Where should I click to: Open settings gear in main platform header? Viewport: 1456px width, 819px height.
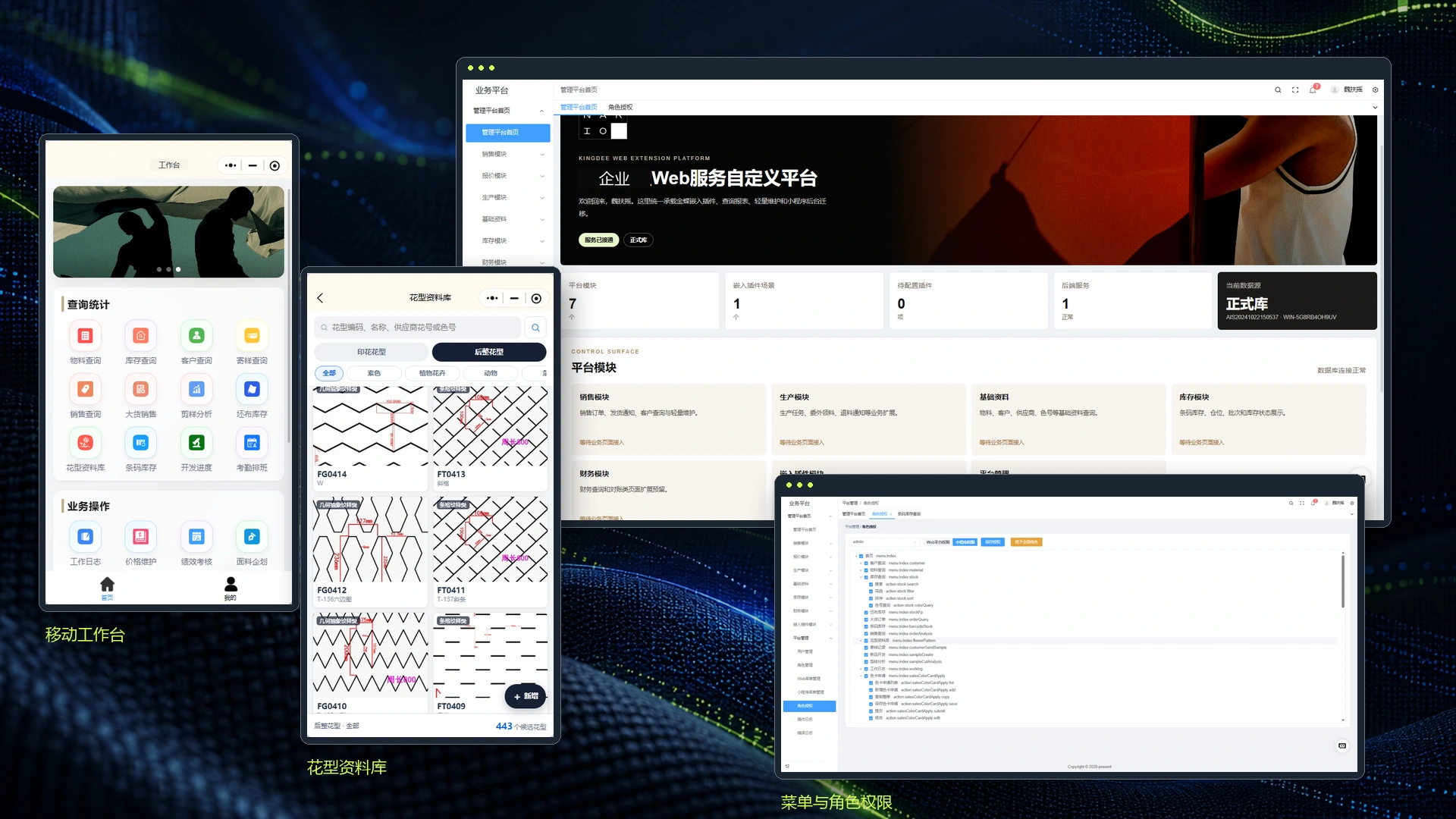(1375, 89)
